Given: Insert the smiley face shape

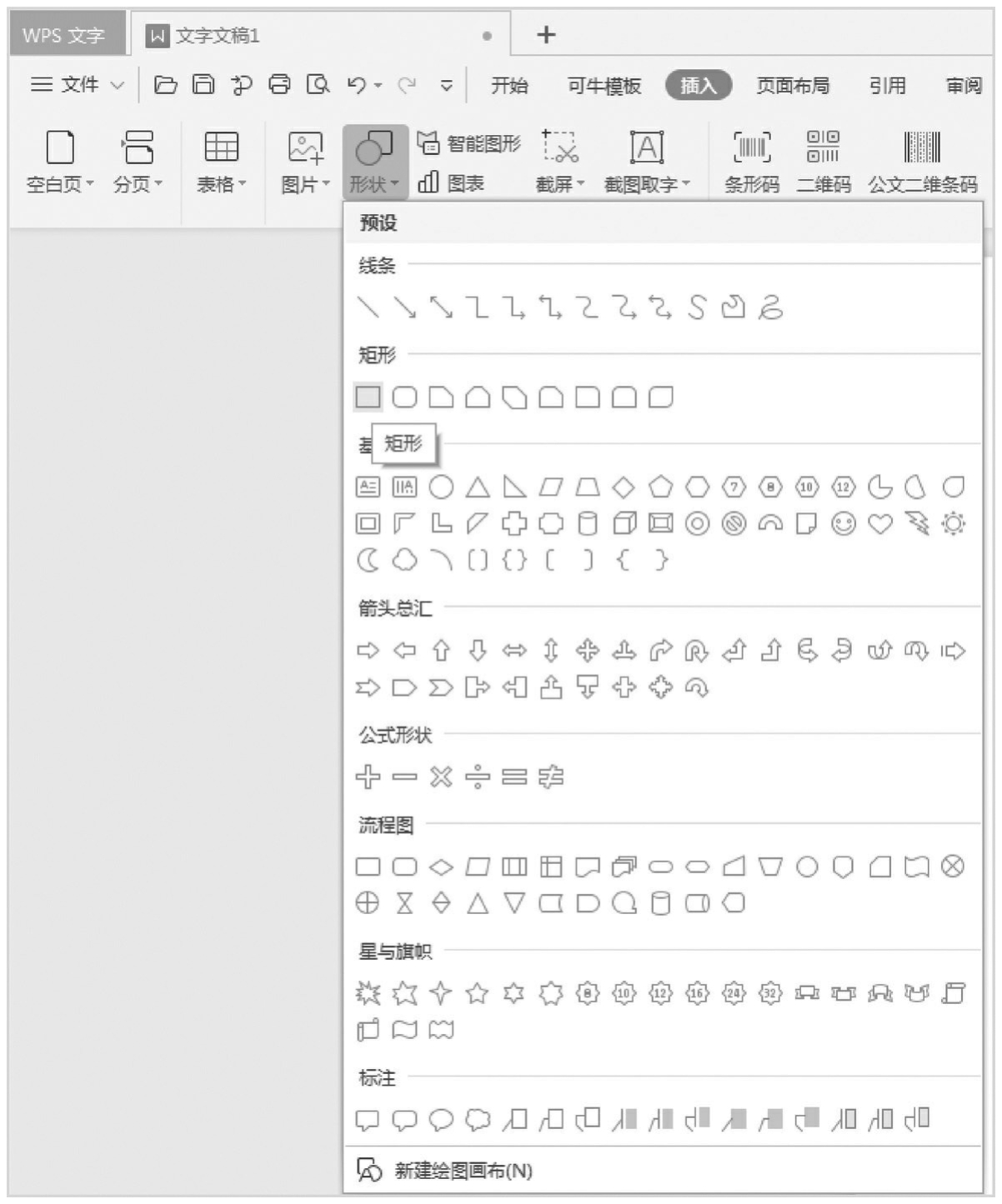Looking at the screenshot, I should pos(844,523).
